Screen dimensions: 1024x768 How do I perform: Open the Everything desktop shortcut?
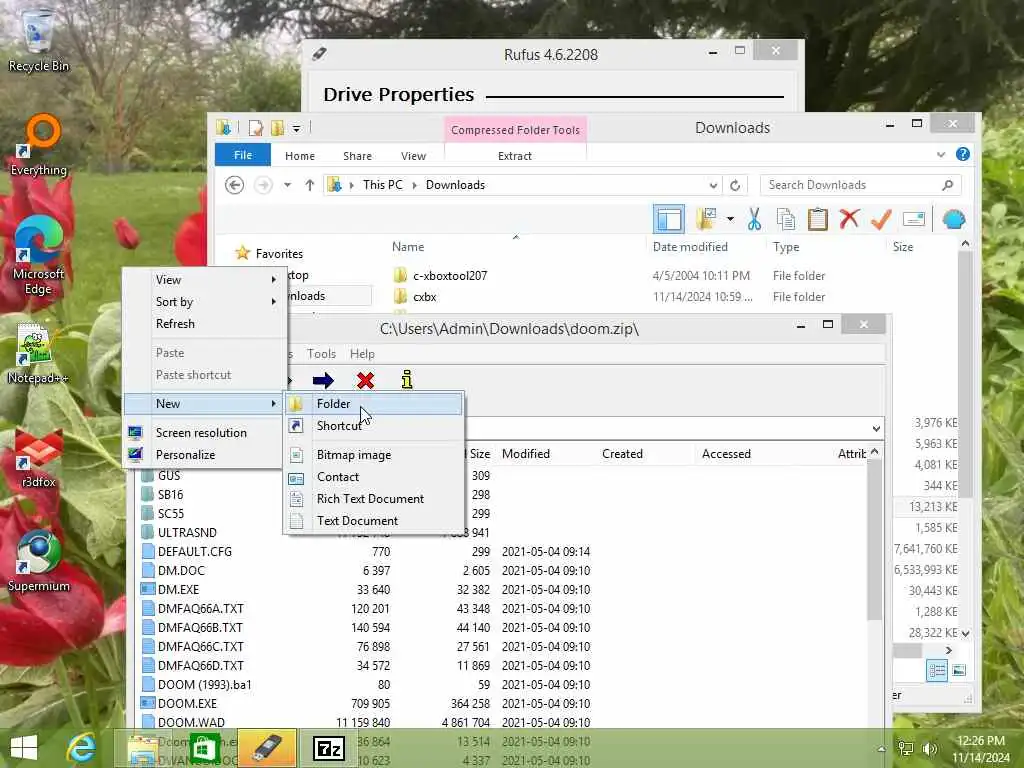coord(39,145)
